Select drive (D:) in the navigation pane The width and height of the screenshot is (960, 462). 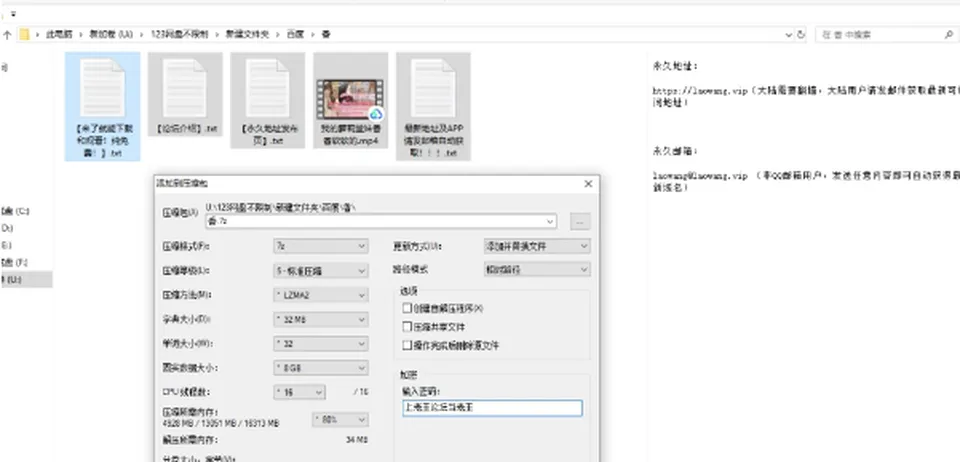click(7, 228)
